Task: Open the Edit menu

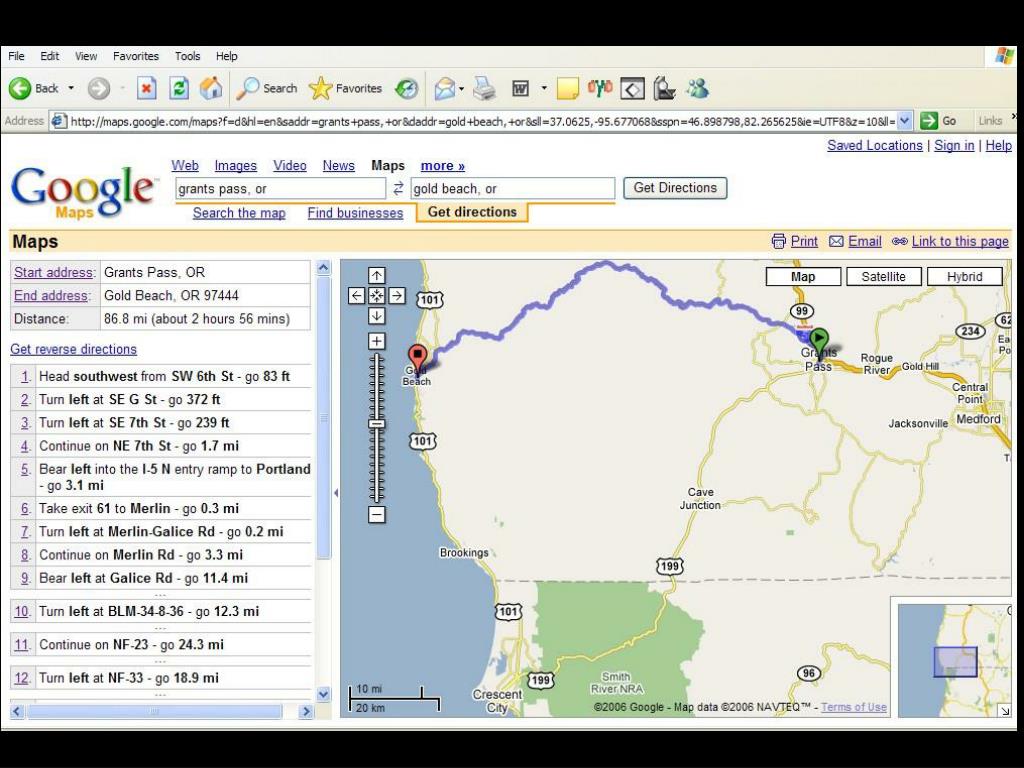Action: [x=50, y=56]
